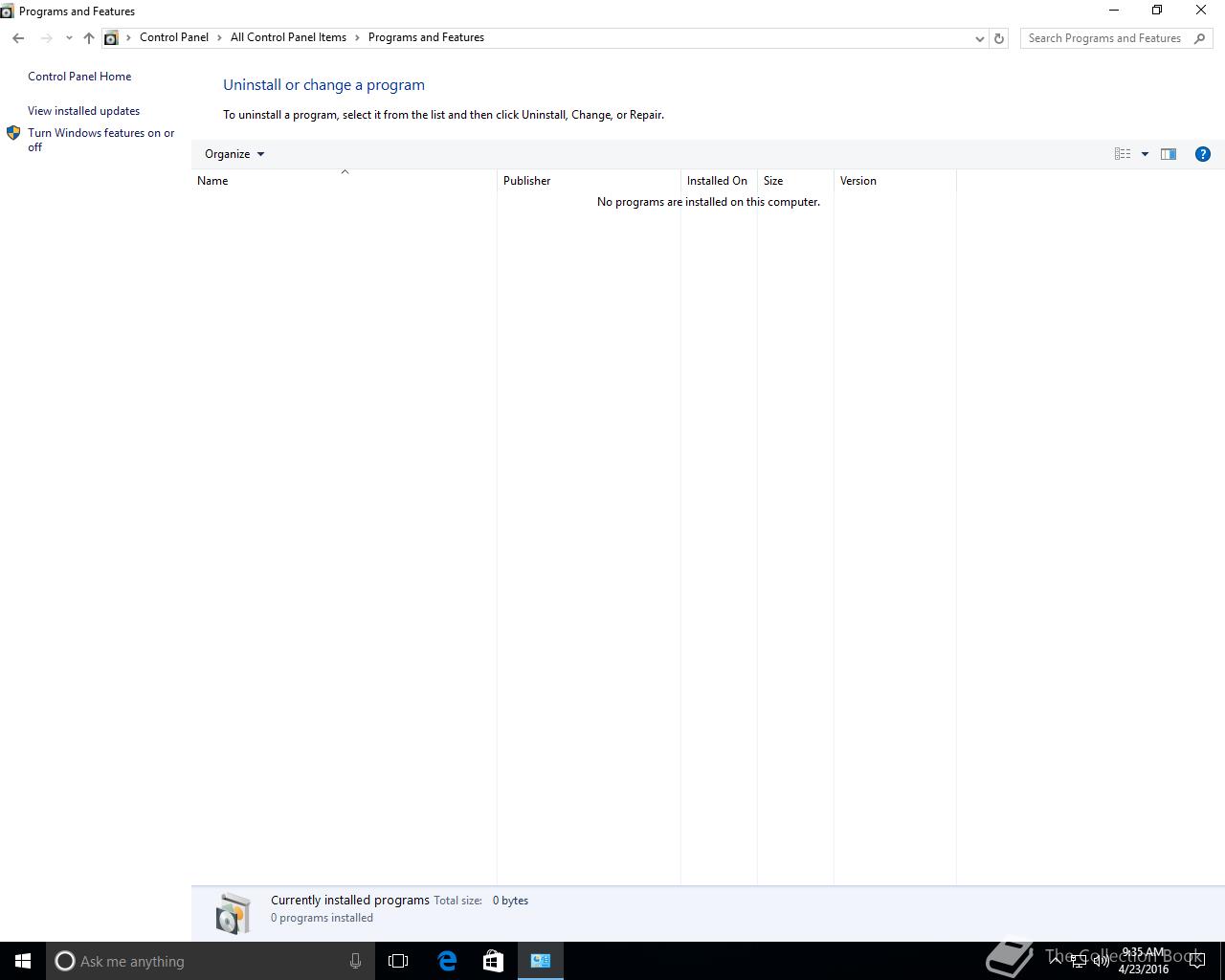Open the Organize menu
1225x980 pixels.
[234, 154]
